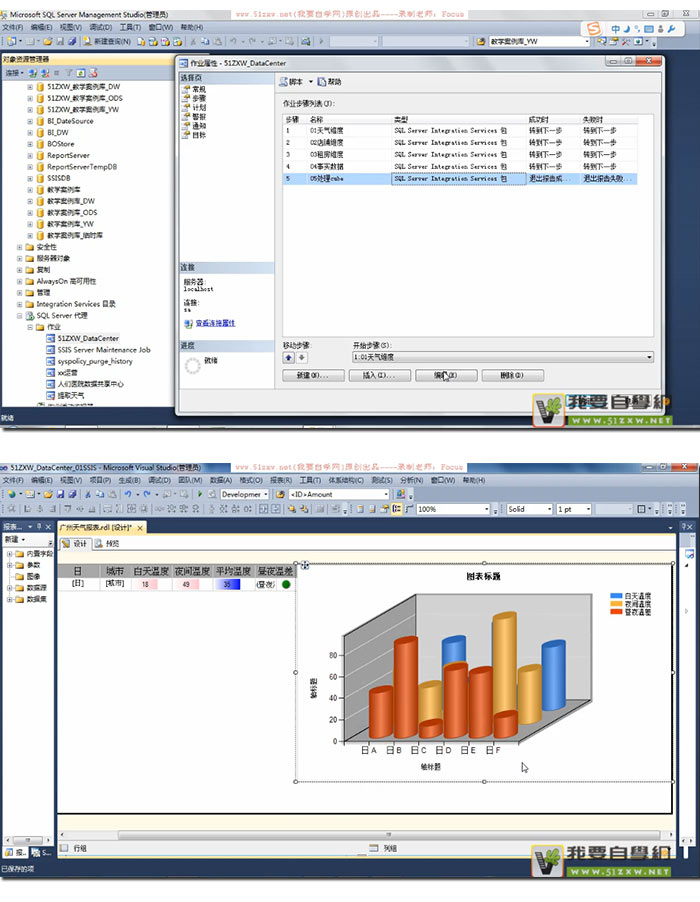700x902 pixels.
Task: Select the BOStore database
Action: click(x=60, y=144)
